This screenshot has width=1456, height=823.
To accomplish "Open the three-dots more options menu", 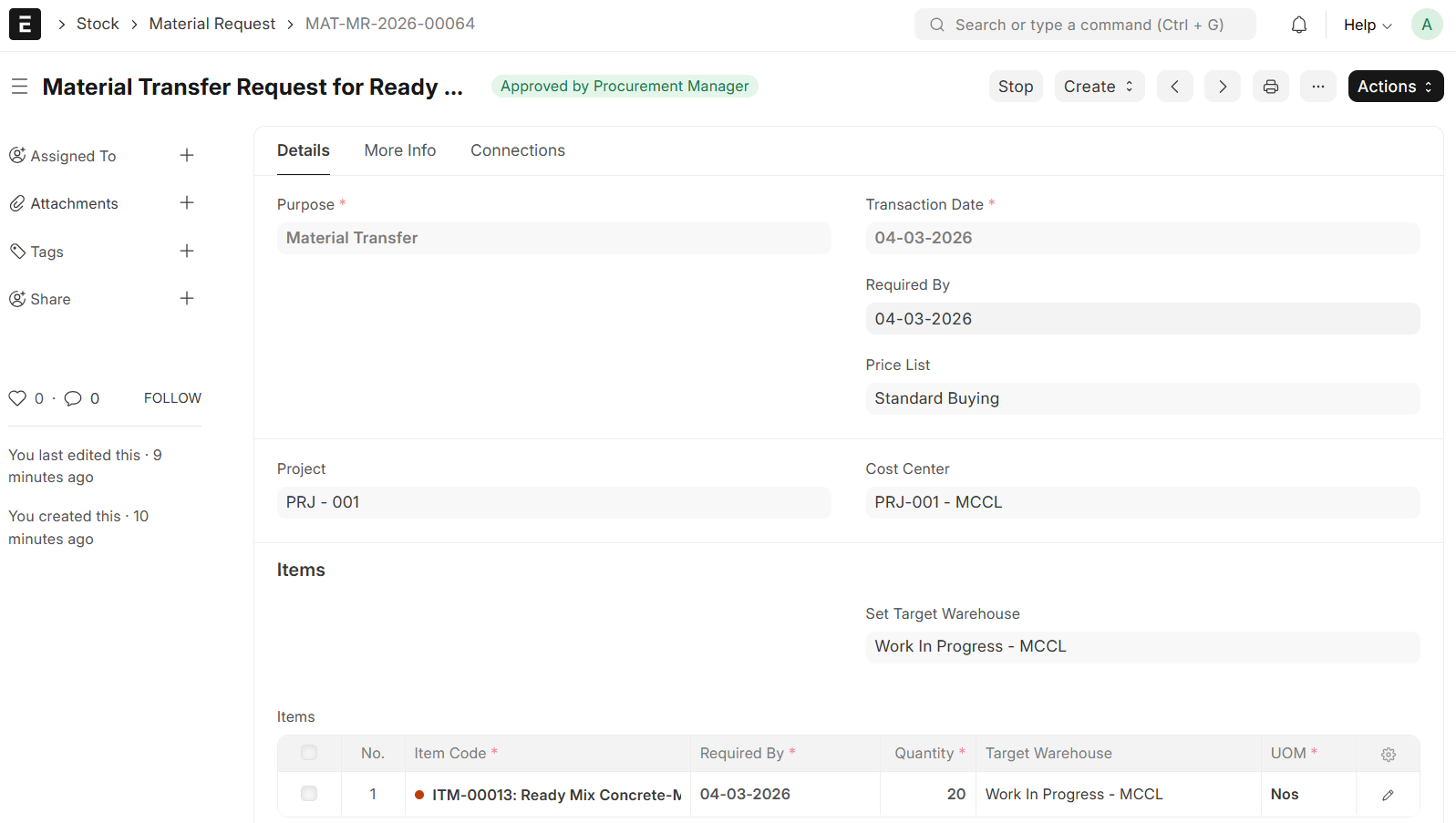I will 1317,87.
